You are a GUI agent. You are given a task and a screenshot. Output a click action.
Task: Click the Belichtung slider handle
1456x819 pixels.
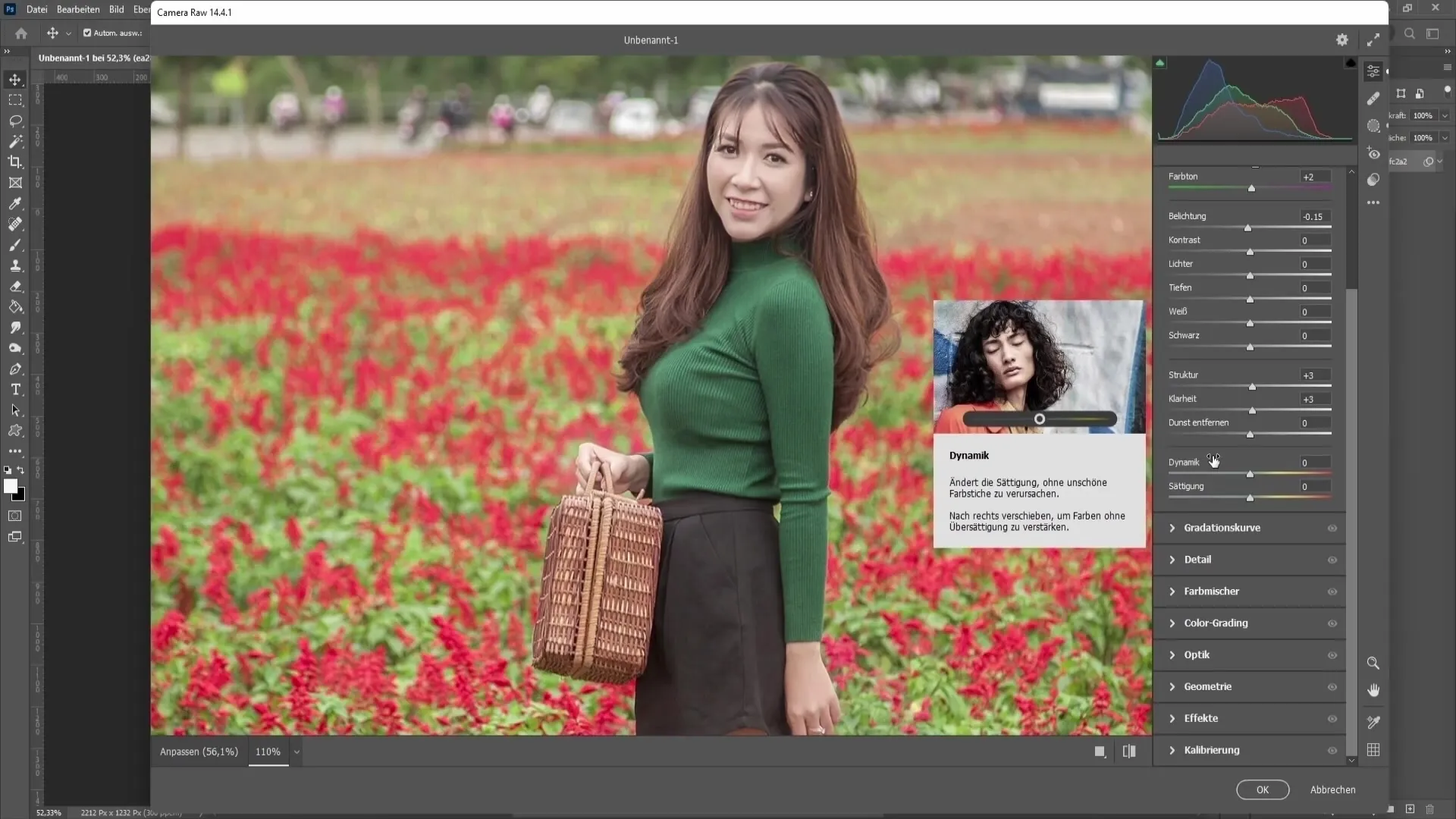pos(1247,228)
